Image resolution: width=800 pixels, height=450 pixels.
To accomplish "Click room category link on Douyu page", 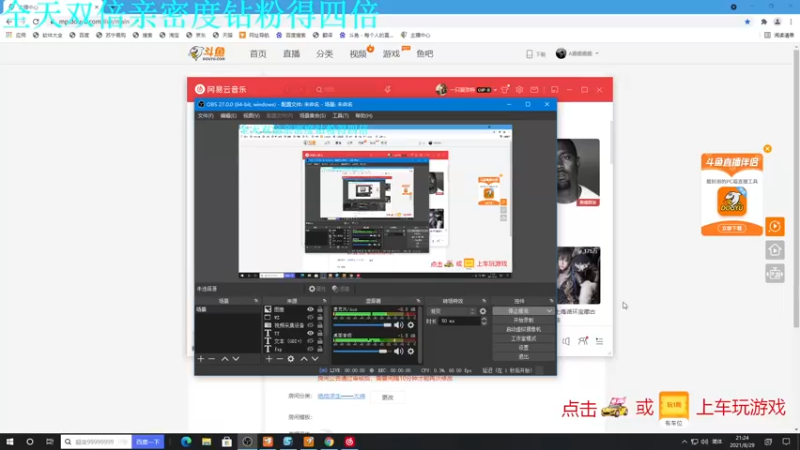I will point(341,396).
